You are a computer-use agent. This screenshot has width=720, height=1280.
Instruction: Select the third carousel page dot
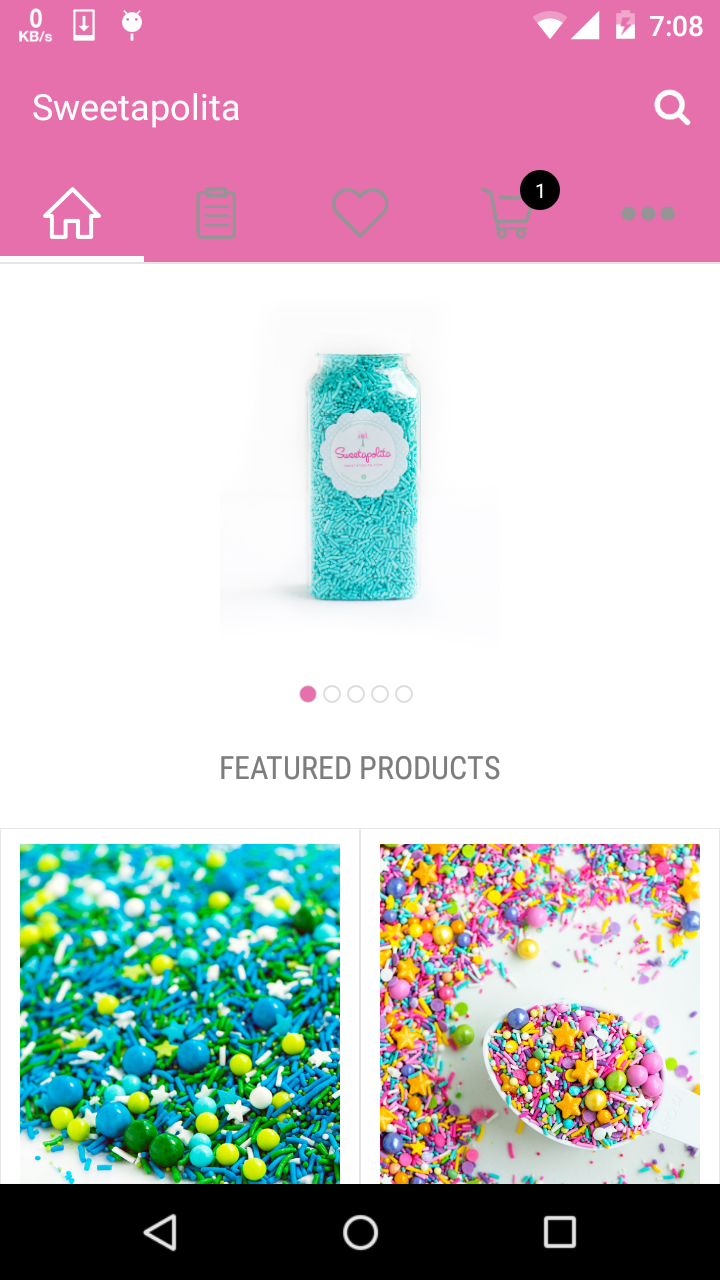click(x=356, y=694)
